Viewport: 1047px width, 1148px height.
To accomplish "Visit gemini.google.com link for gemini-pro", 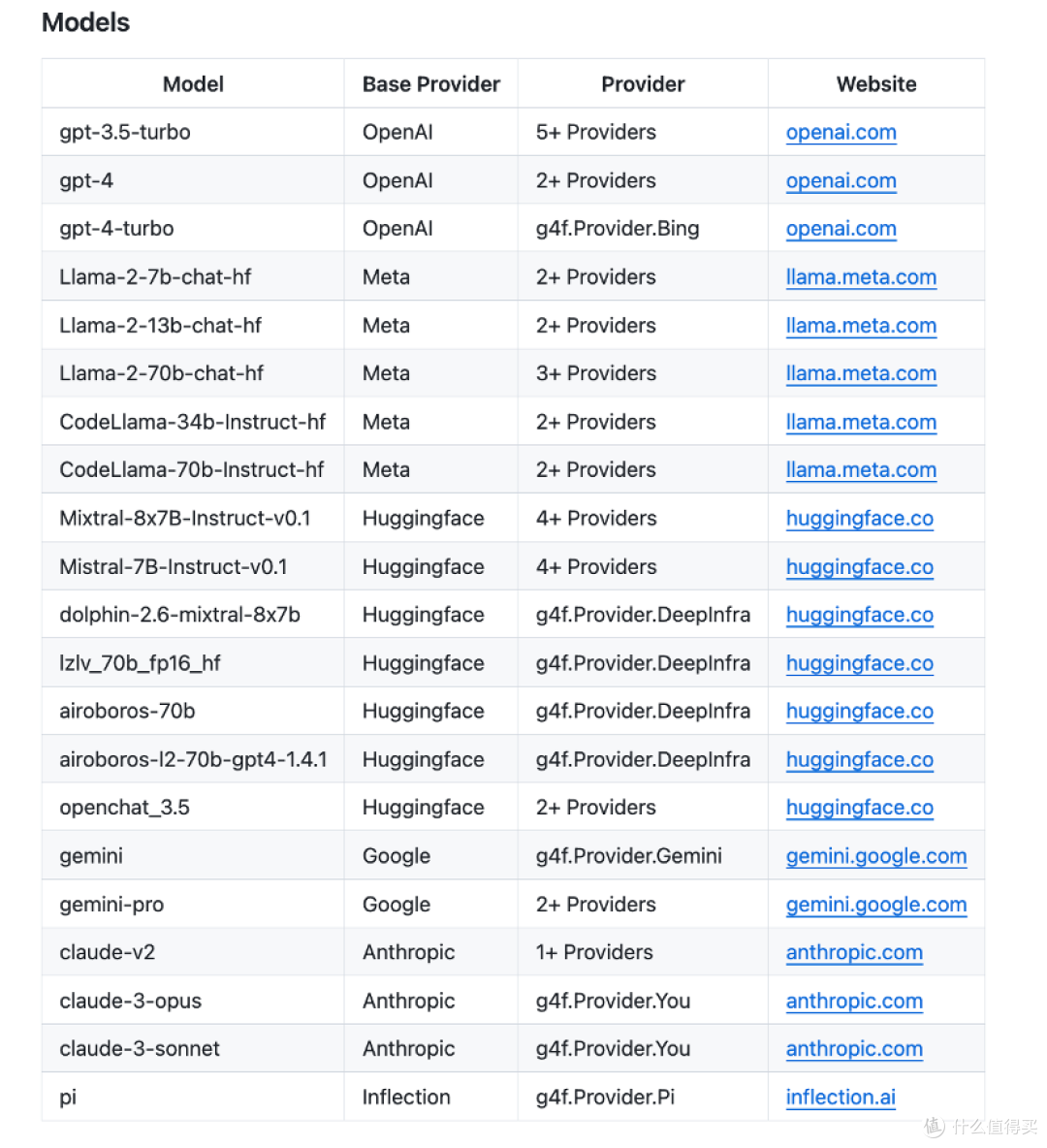I will [x=876, y=905].
